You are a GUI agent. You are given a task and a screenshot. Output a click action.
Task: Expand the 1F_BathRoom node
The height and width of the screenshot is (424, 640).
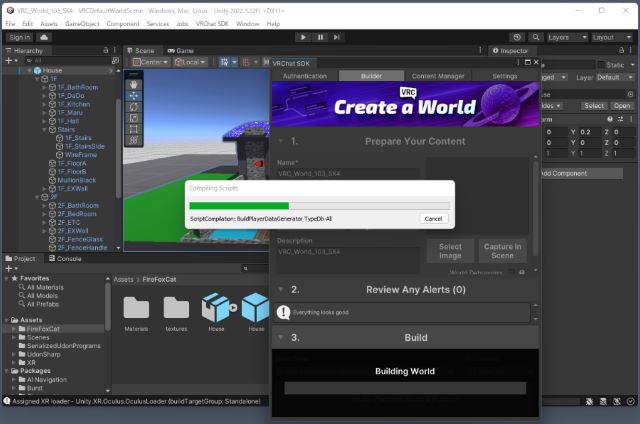[44, 87]
